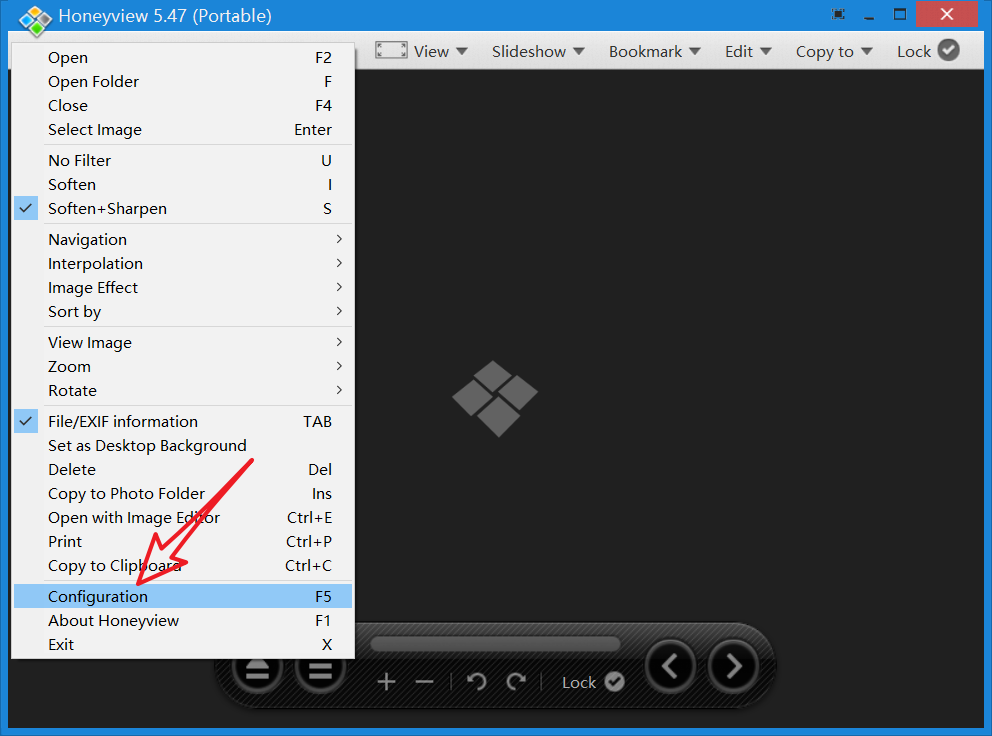Image resolution: width=992 pixels, height=736 pixels.
Task: Choose Copy to Photo Folder
Action: pyautogui.click(x=183, y=494)
